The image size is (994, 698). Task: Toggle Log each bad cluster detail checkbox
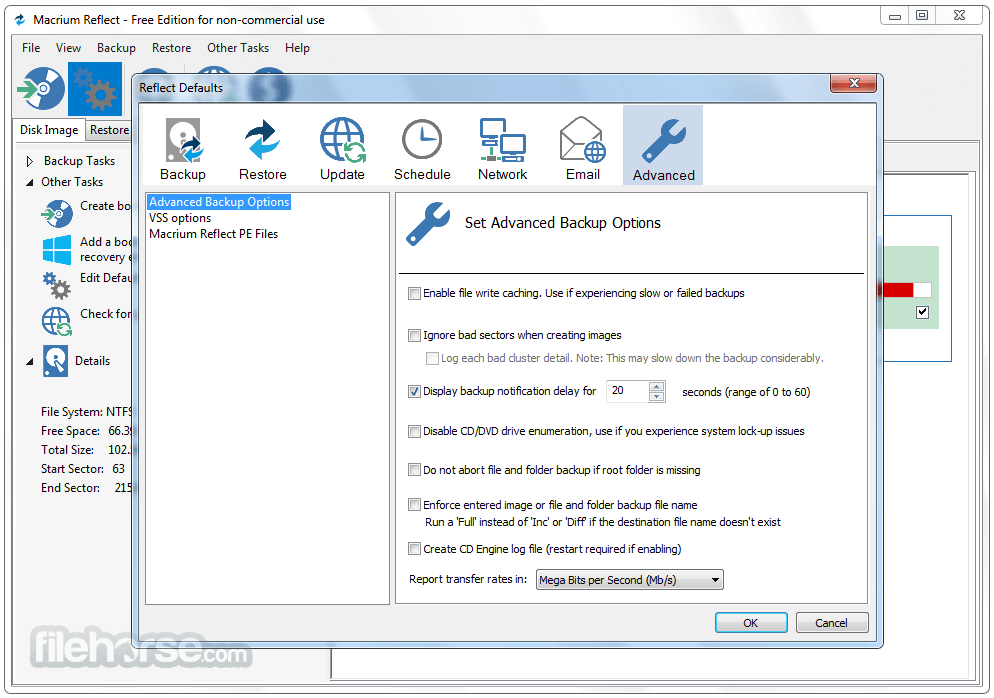point(432,358)
